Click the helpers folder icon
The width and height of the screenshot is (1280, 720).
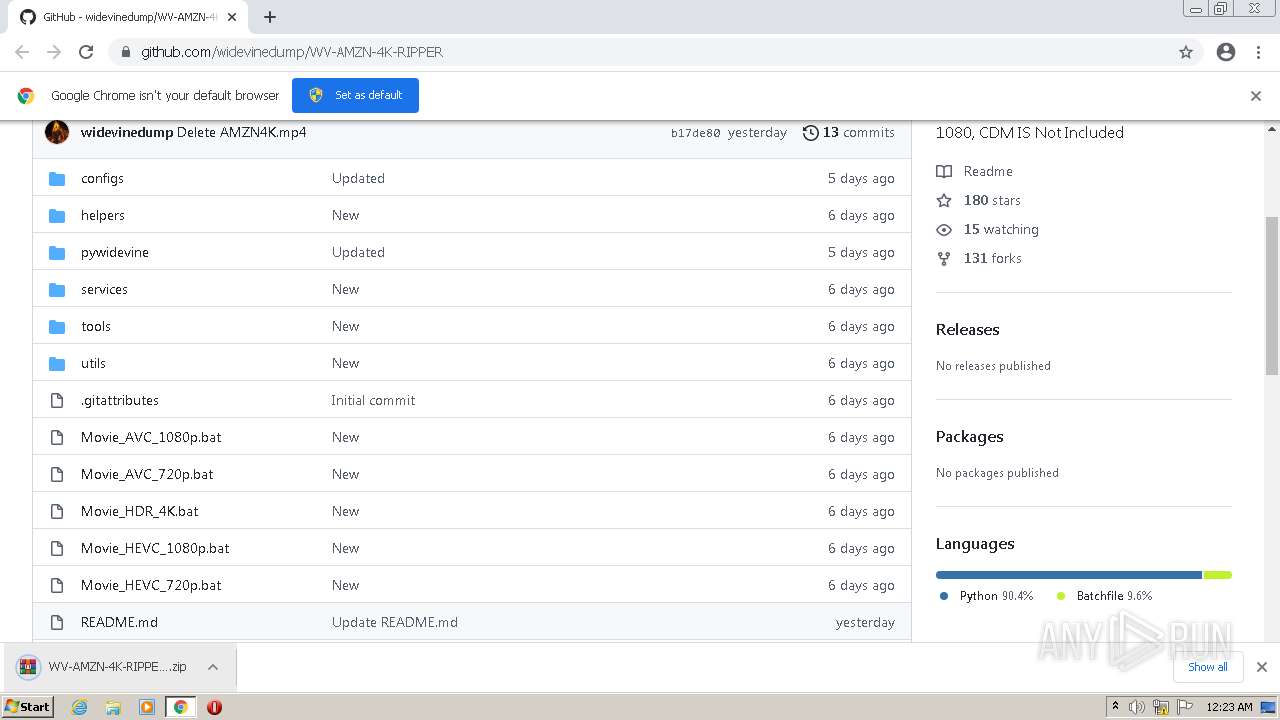pyautogui.click(x=57, y=215)
